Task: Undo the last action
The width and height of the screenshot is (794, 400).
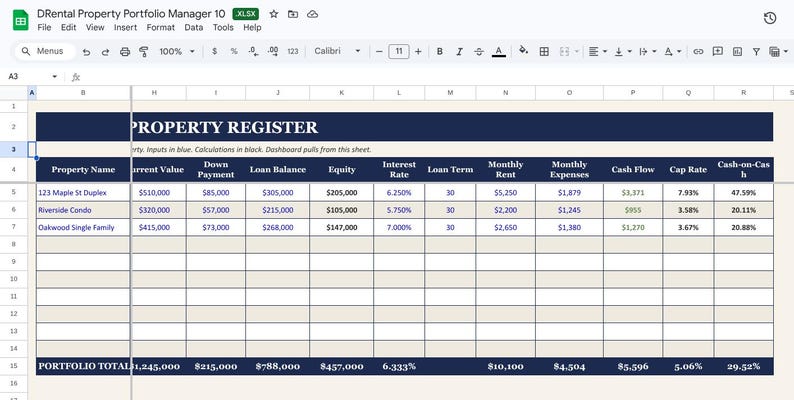Action: (86, 51)
